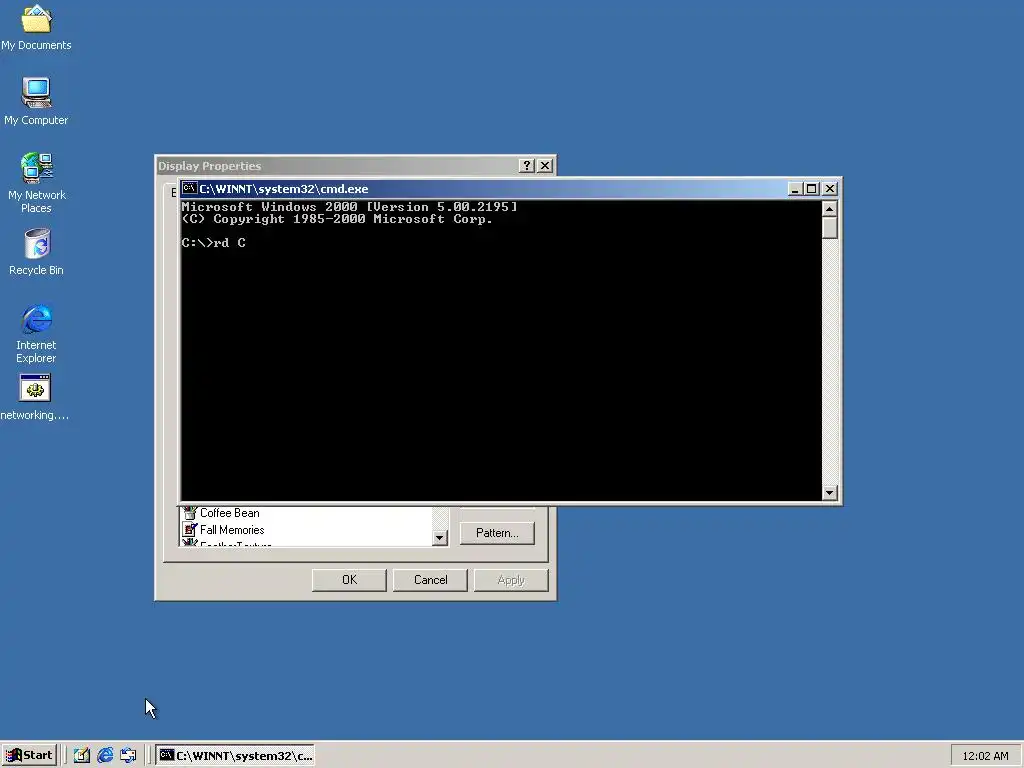Click the Display Properties help button
Image resolution: width=1024 pixels, height=768 pixels.
pos(526,166)
